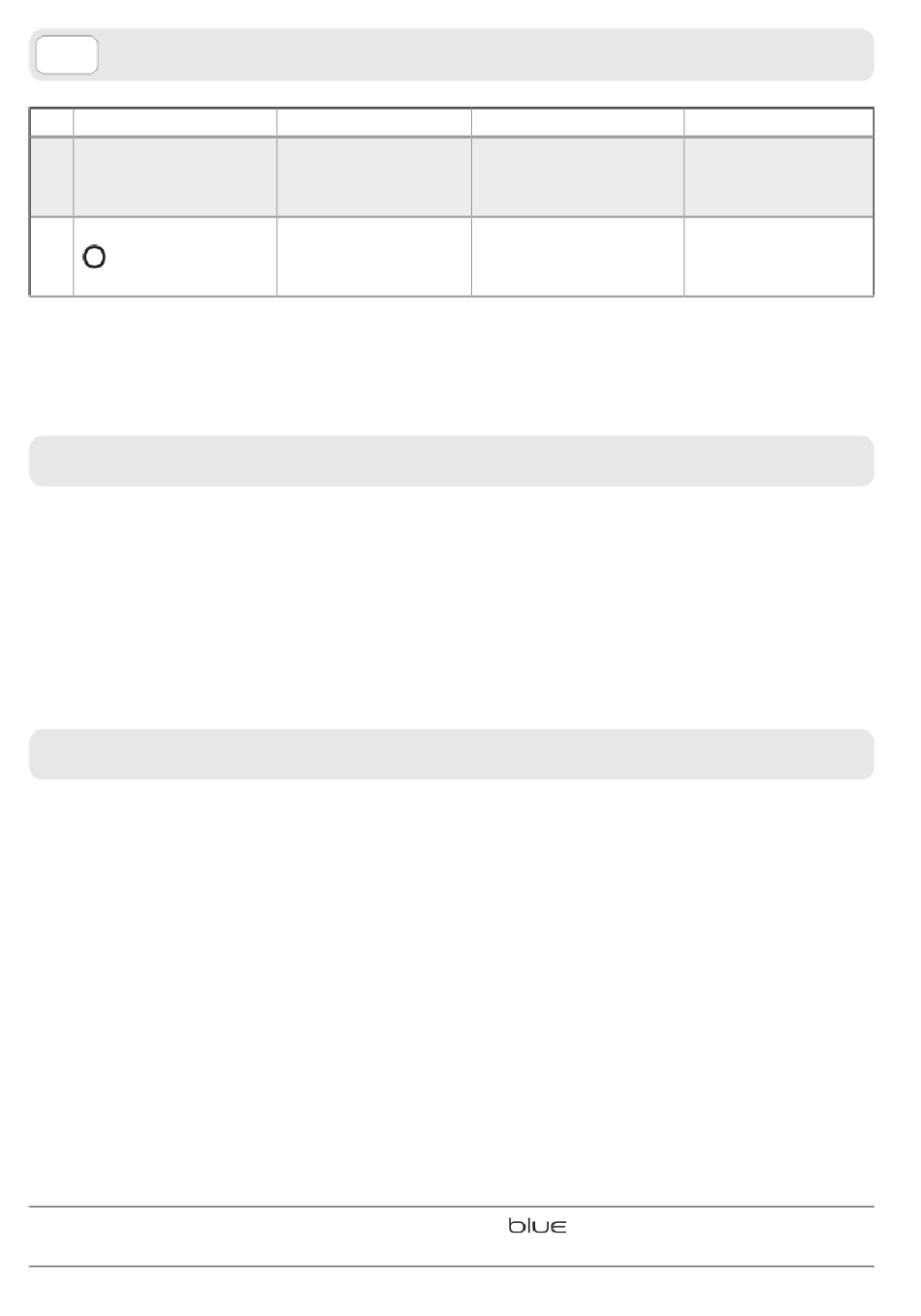Select the top gray banner bar
This screenshot has width=921, height=1316.
click(452, 55)
